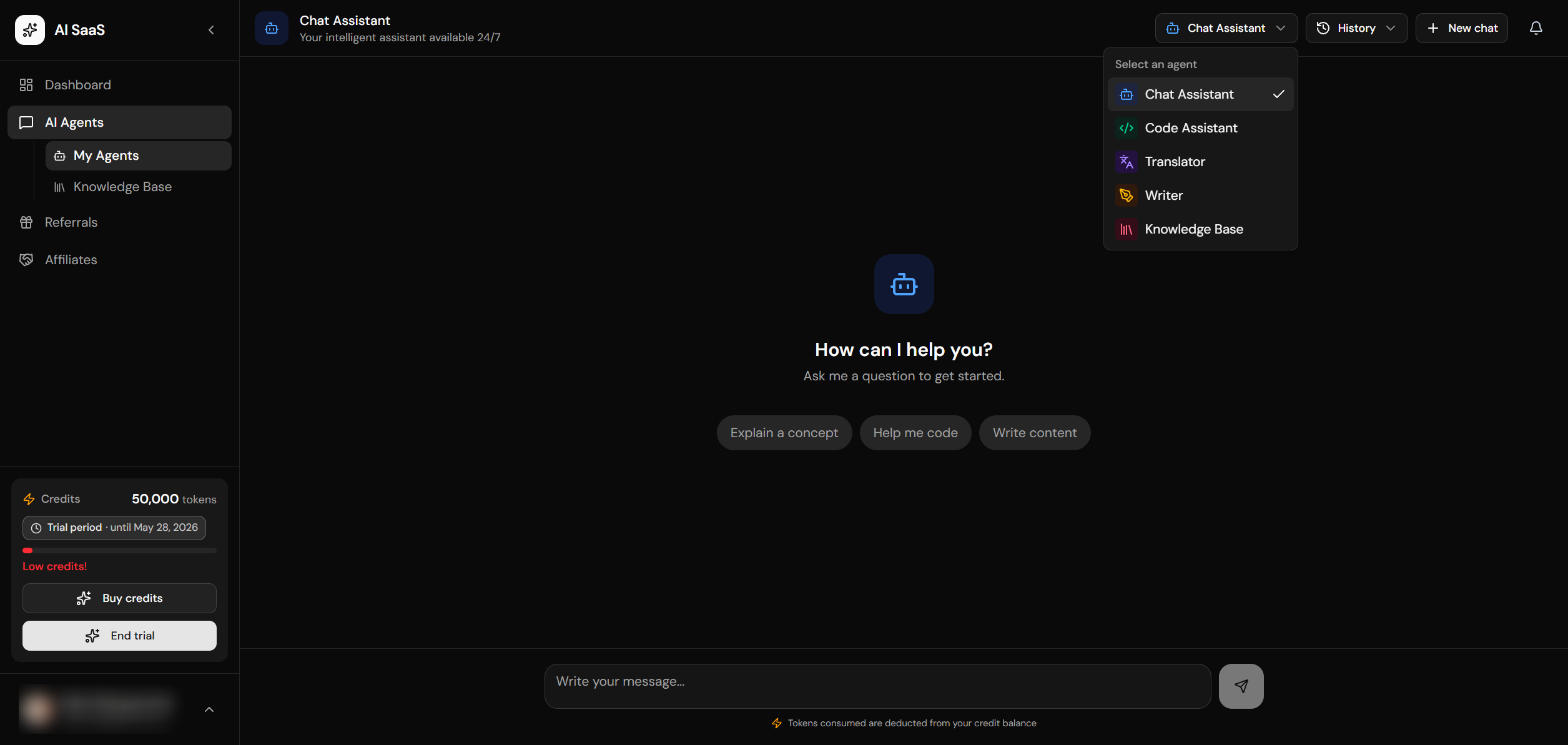Collapse the sidebar with the chevron
The height and width of the screenshot is (745, 1568).
(211, 30)
